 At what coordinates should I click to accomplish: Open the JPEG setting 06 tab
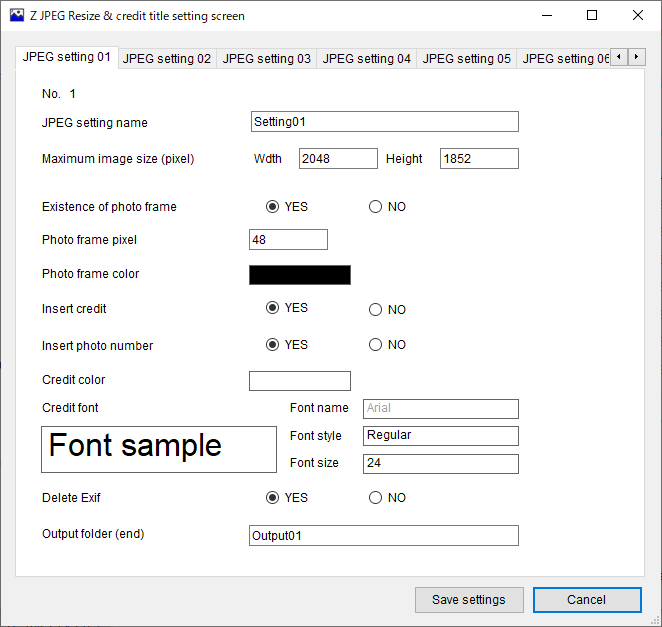564,58
